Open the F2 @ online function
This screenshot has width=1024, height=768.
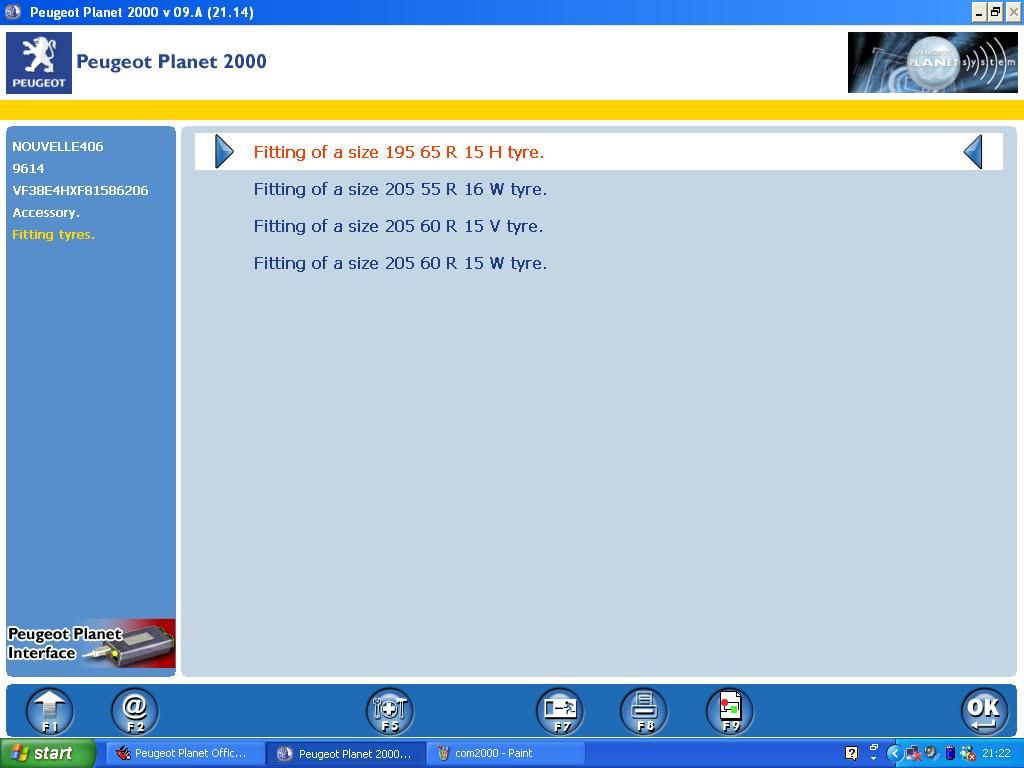pos(135,711)
